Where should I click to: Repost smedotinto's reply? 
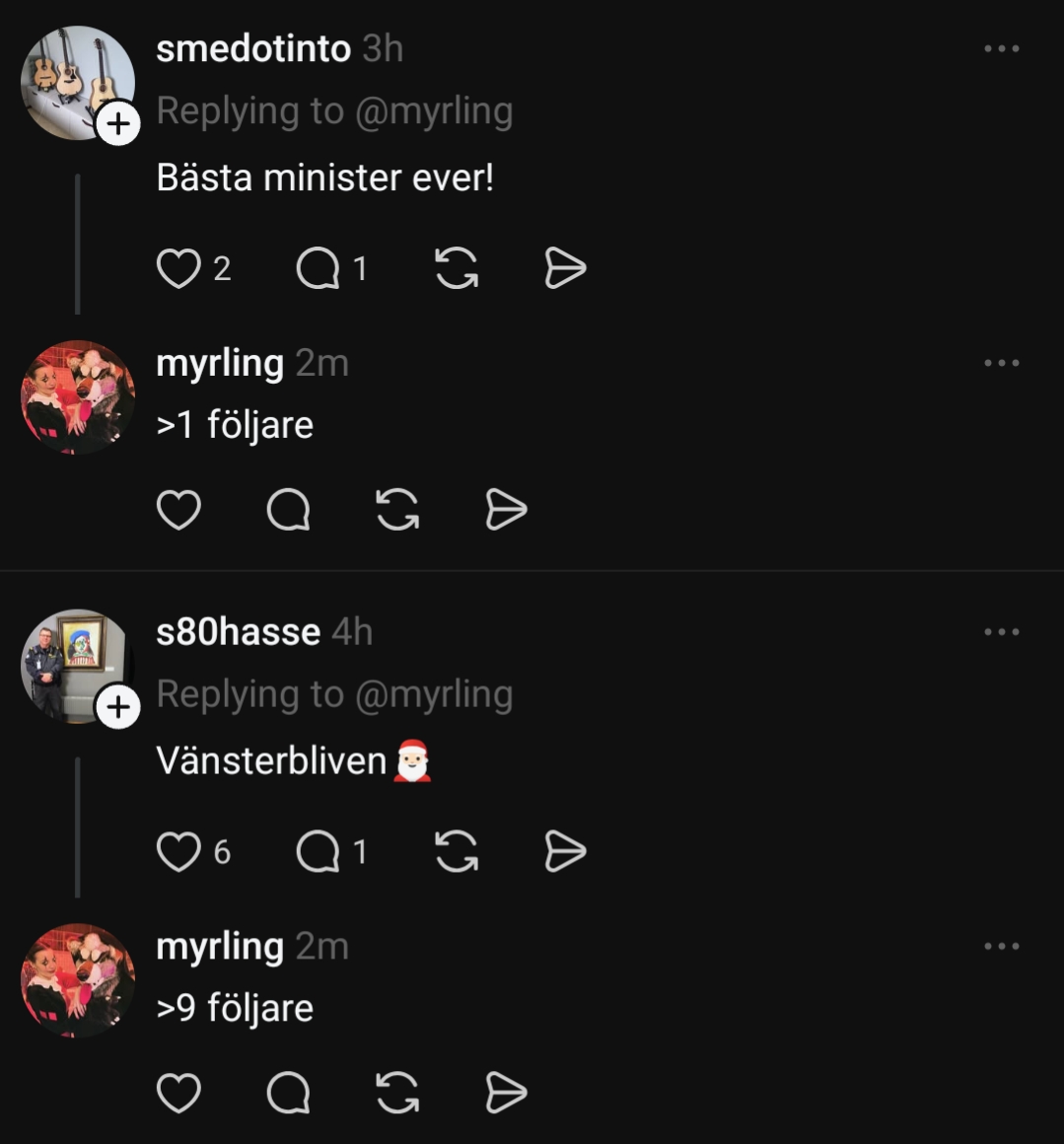point(457,268)
